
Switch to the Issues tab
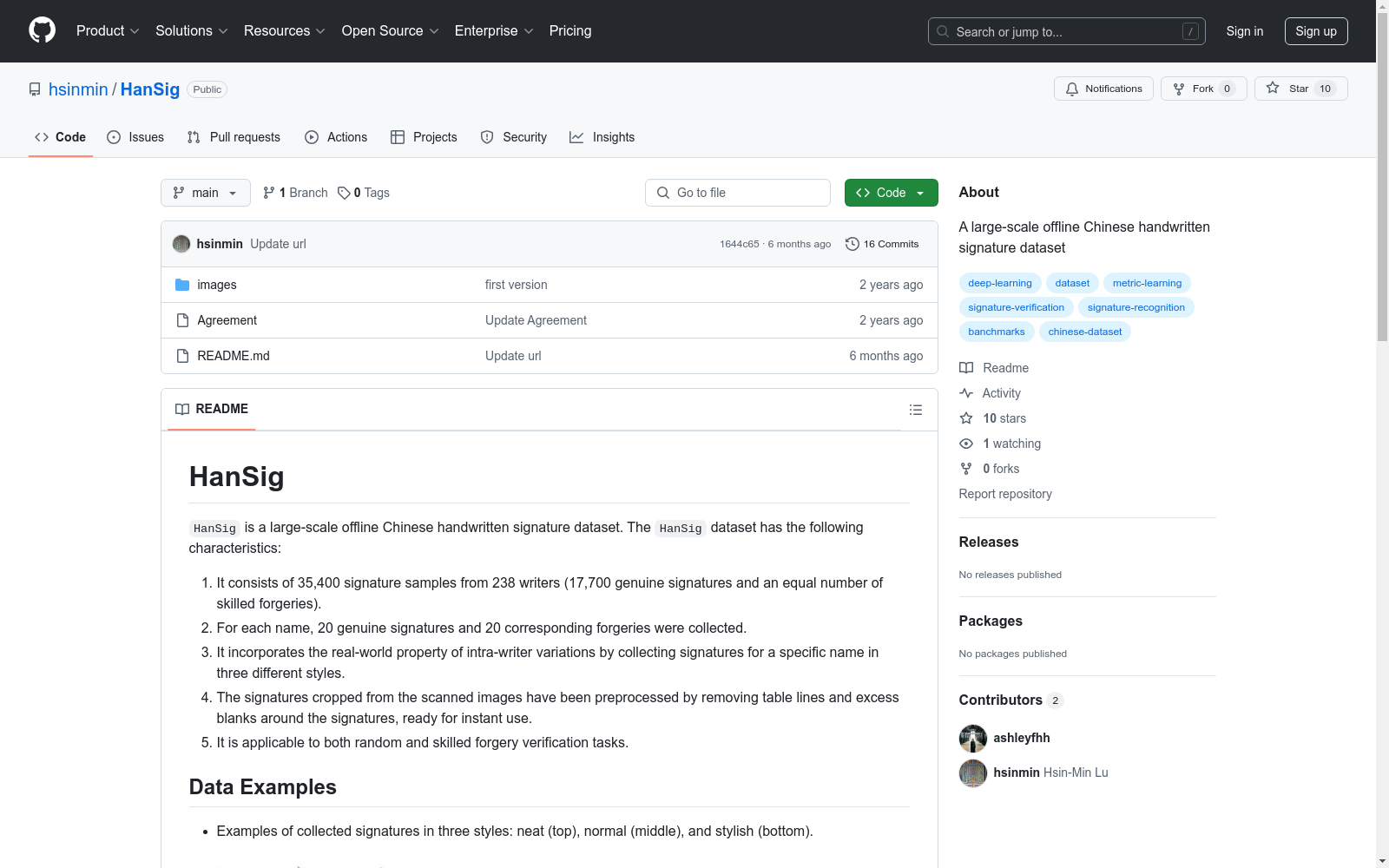click(x=135, y=137)
